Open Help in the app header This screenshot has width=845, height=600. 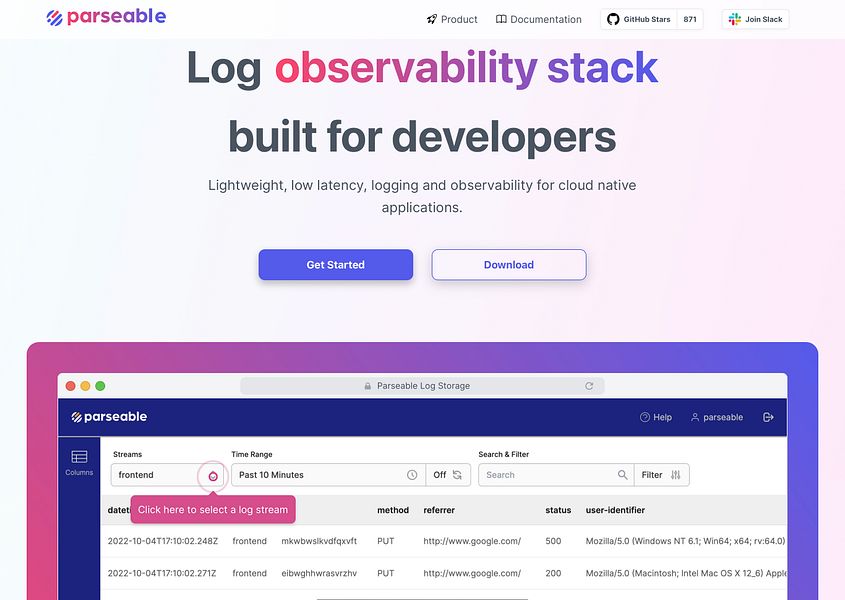[x=656, y=417]
